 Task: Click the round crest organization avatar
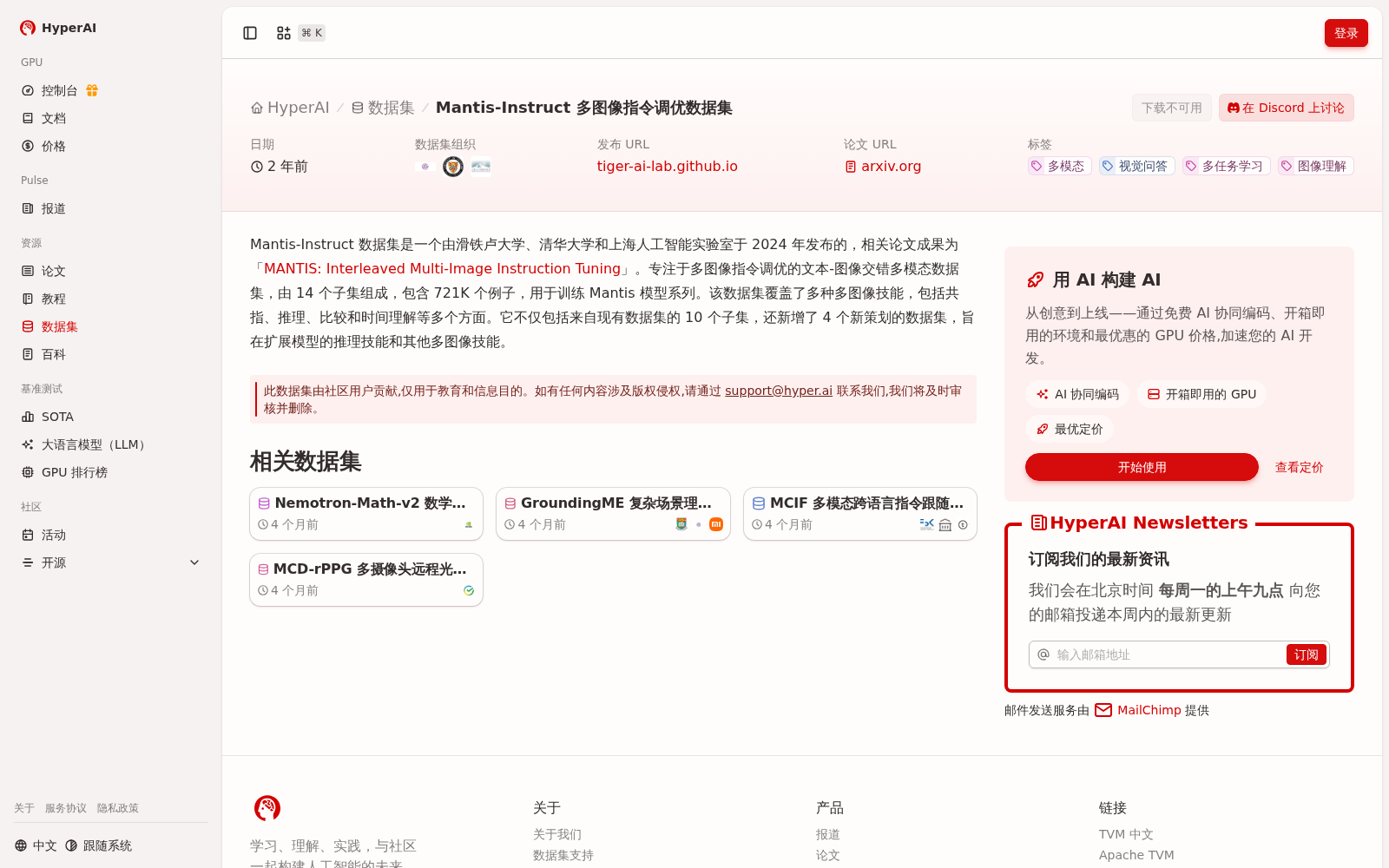(453, 167)
